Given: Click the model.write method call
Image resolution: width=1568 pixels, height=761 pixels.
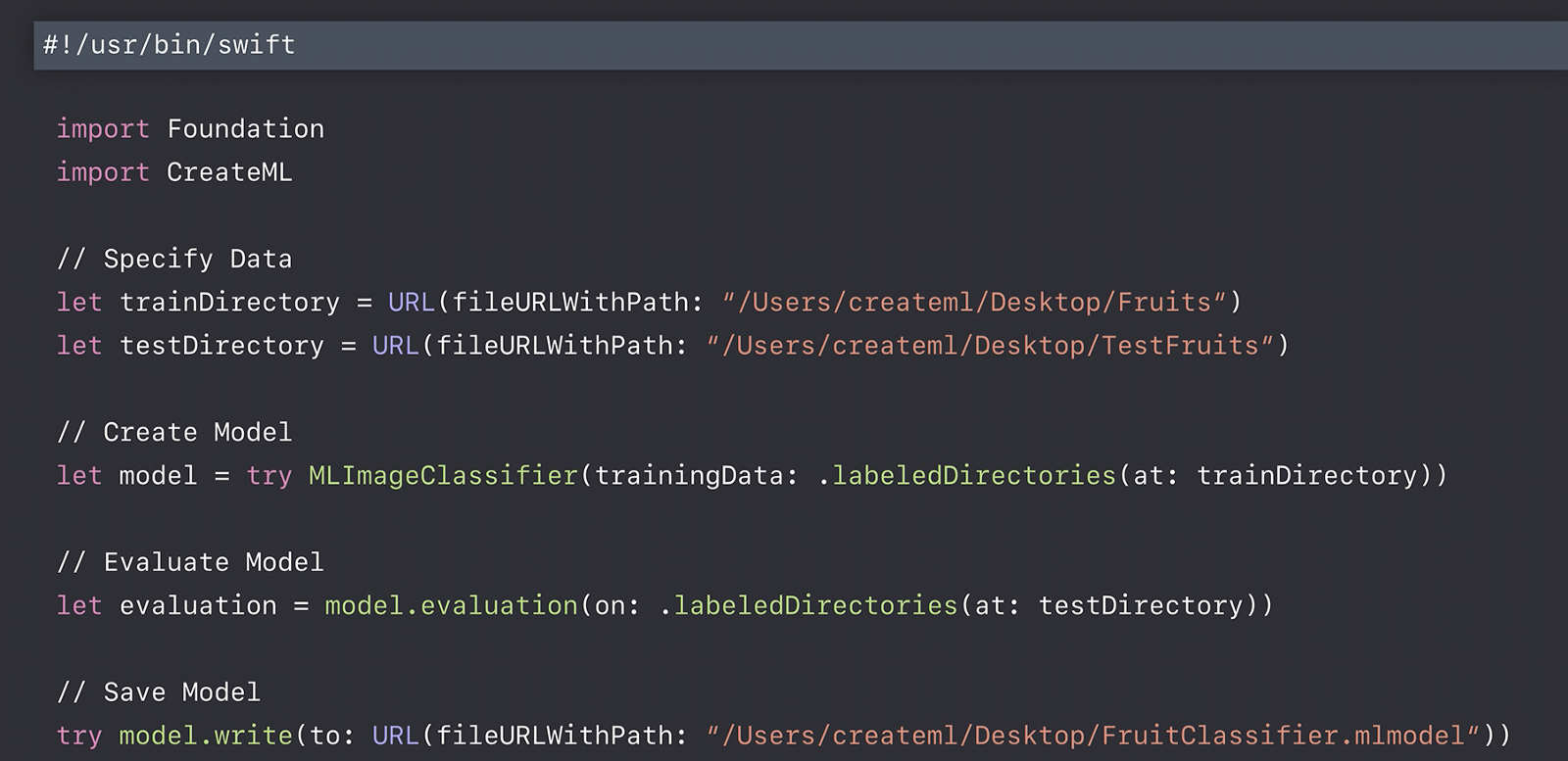Looking at the screenshot, I should pyautogui.click(x=206, y=736).
